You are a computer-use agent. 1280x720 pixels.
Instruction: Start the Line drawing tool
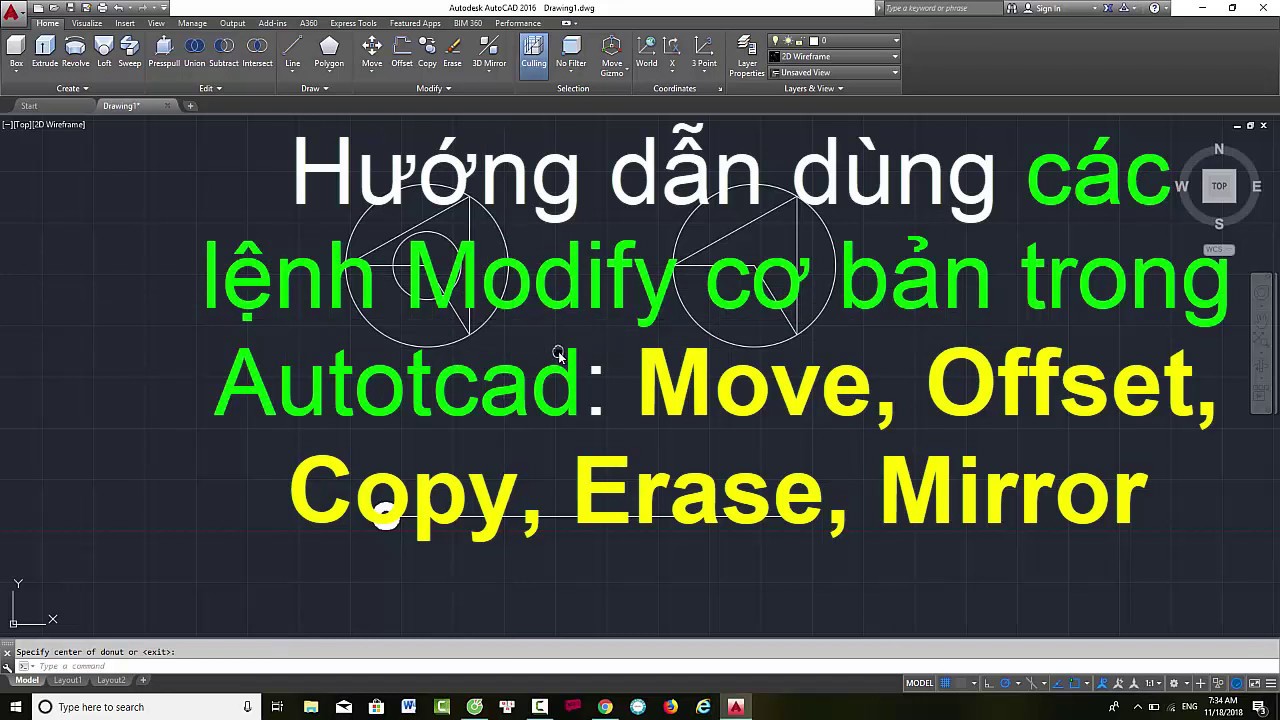[x=293, y=52]
